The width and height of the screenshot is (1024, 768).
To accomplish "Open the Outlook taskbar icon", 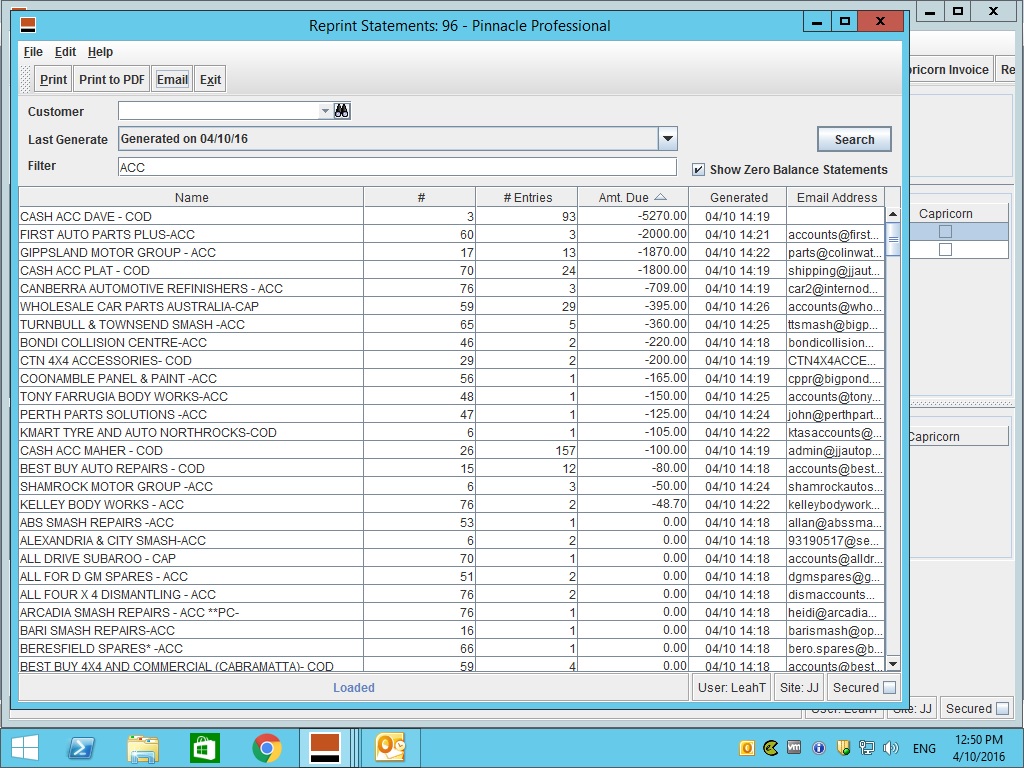I will coord(389,748).
